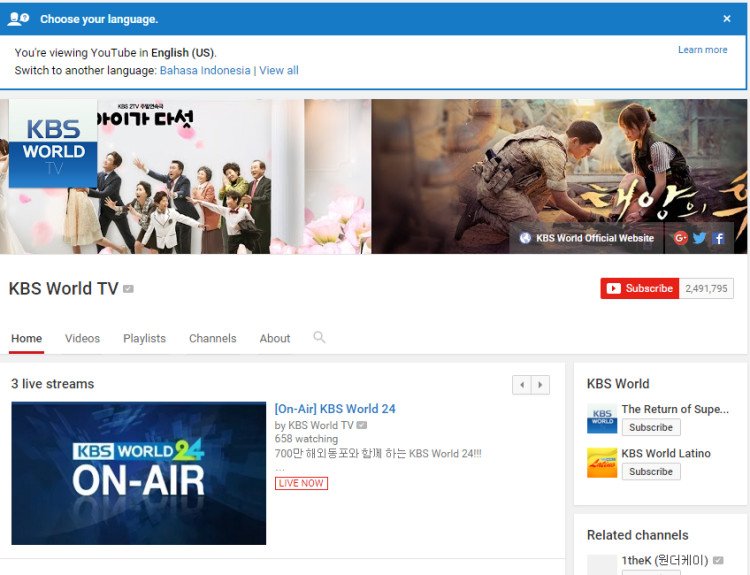Open the KBS World 24 ON-AIR thumbnail
Viewport: 750px width, 575px height.
139,473
